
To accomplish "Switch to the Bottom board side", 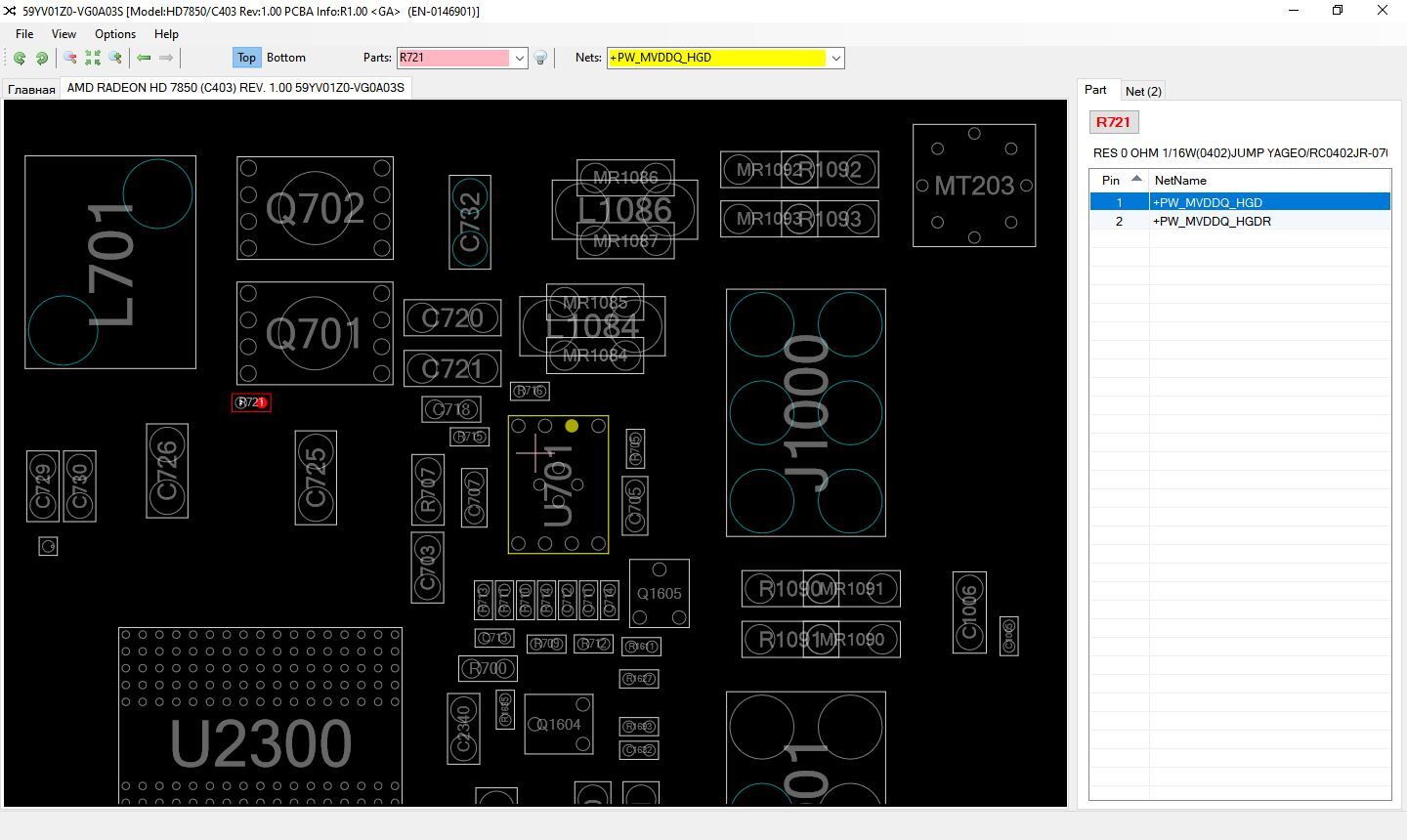I will (286, 58).
